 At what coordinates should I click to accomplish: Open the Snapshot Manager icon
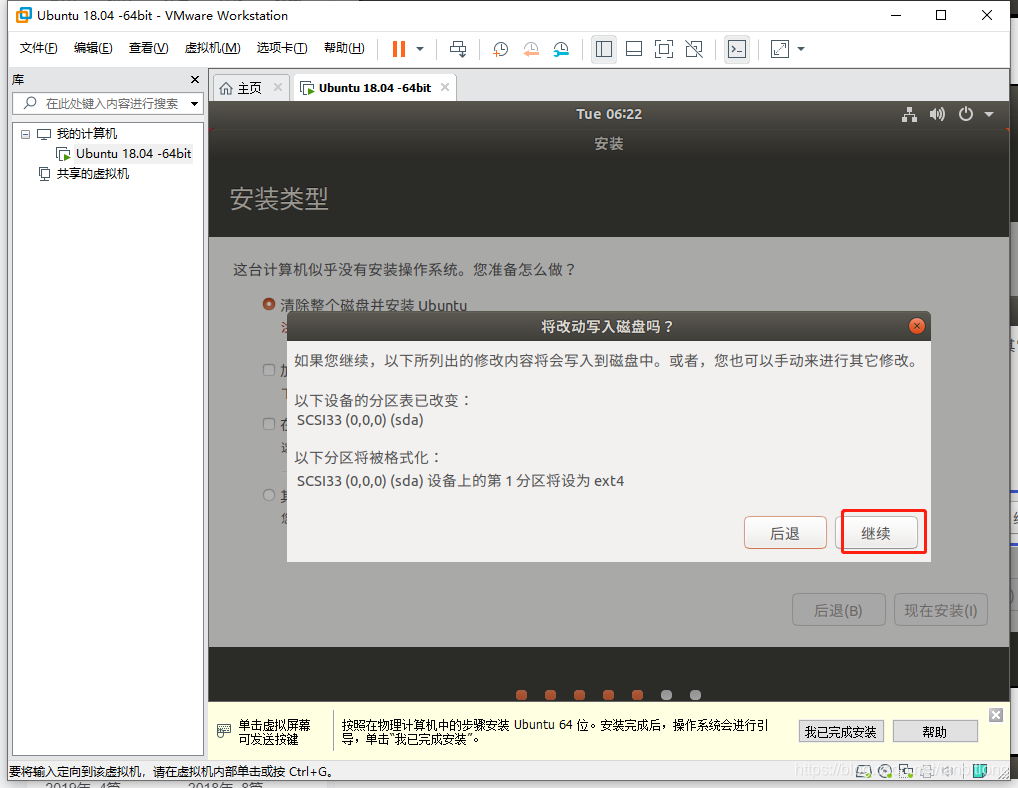click(x=561, y=50)
